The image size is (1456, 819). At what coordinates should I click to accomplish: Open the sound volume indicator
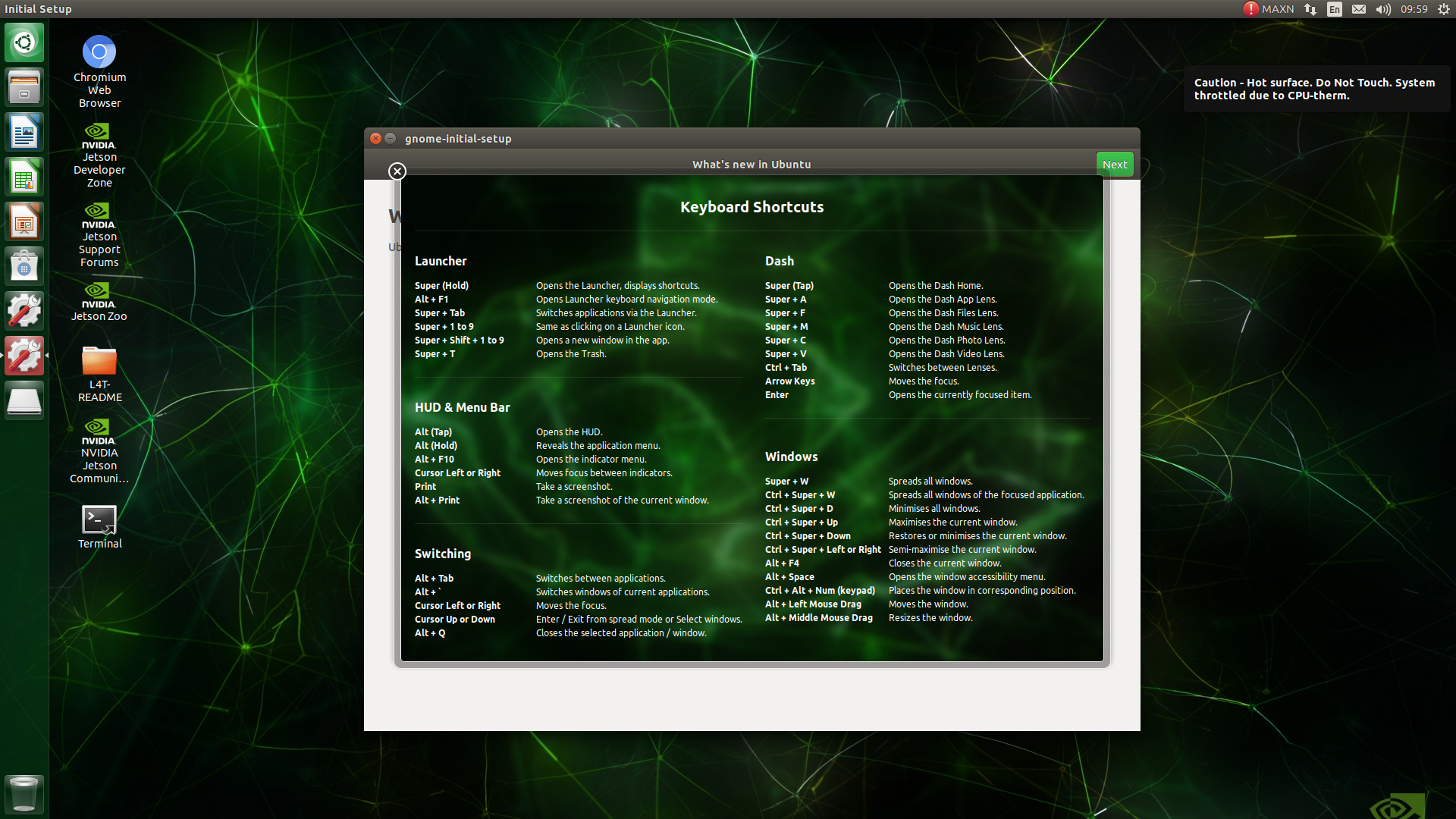[x=1383, y=9]
